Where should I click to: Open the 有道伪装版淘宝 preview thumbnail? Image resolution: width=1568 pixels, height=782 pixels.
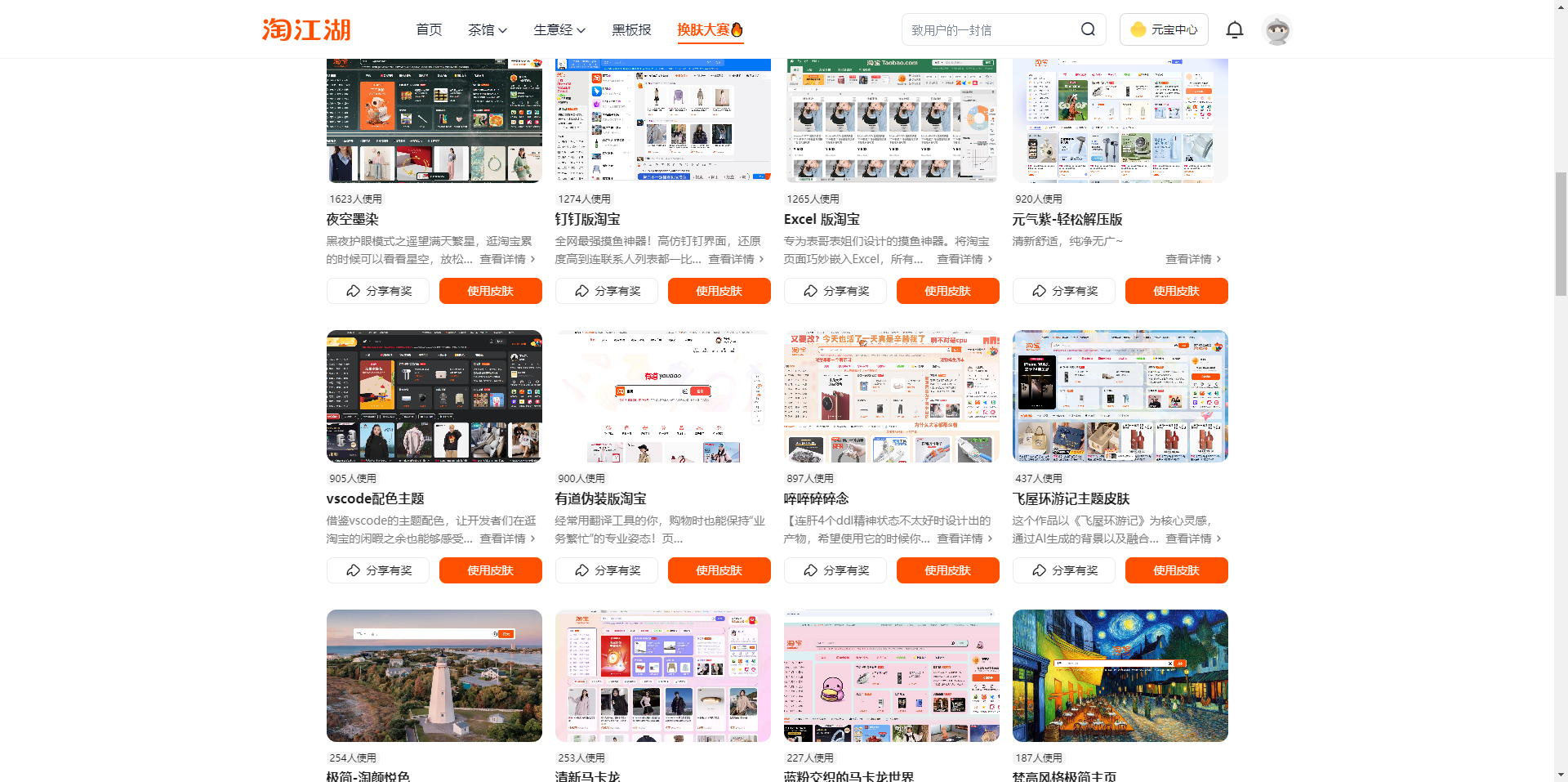(663, 396)
